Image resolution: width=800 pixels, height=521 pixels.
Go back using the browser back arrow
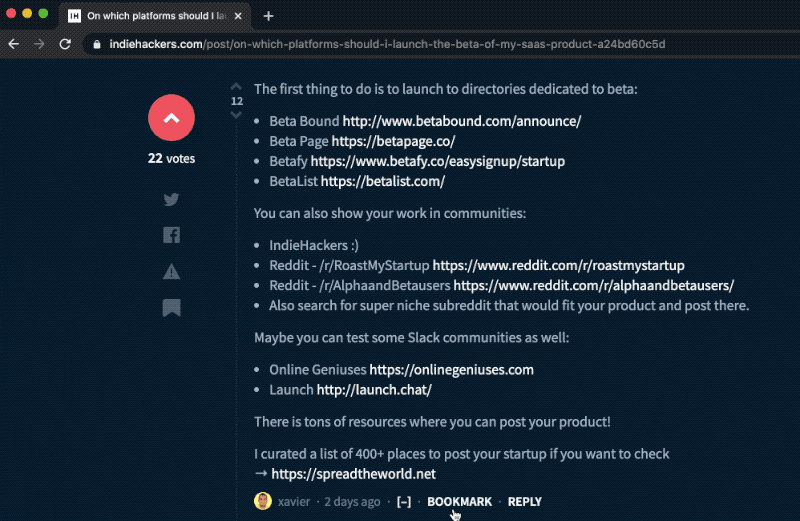14,44
